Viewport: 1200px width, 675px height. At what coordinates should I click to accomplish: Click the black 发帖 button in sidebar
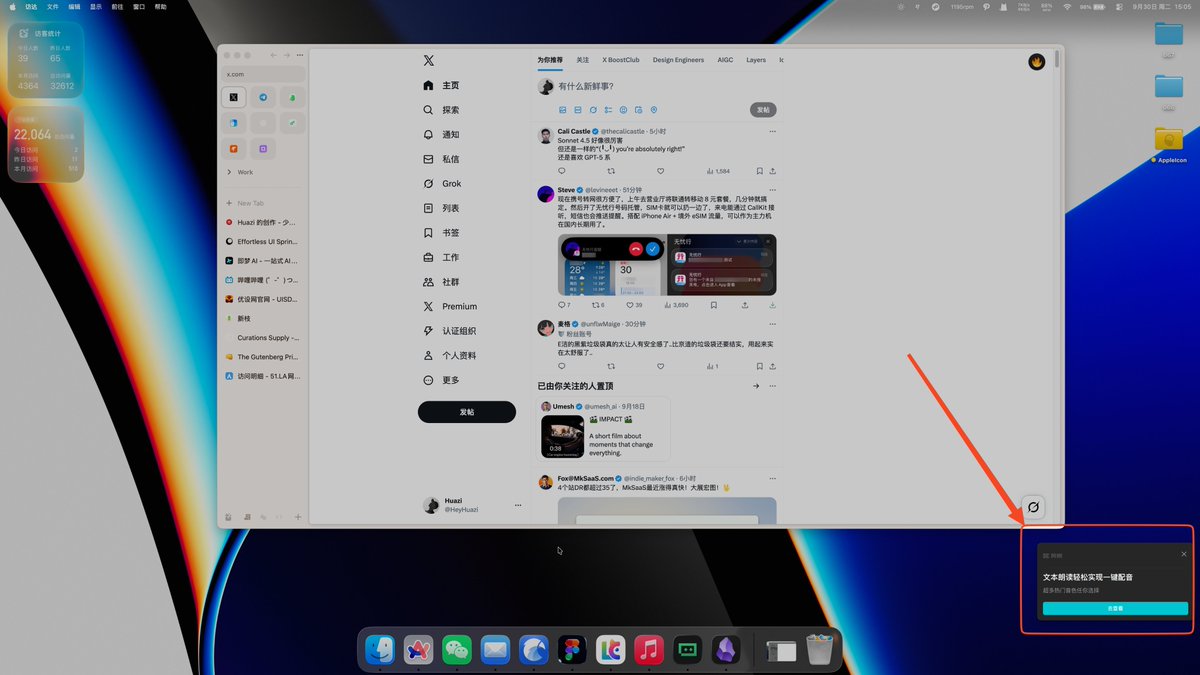(467, 412)
